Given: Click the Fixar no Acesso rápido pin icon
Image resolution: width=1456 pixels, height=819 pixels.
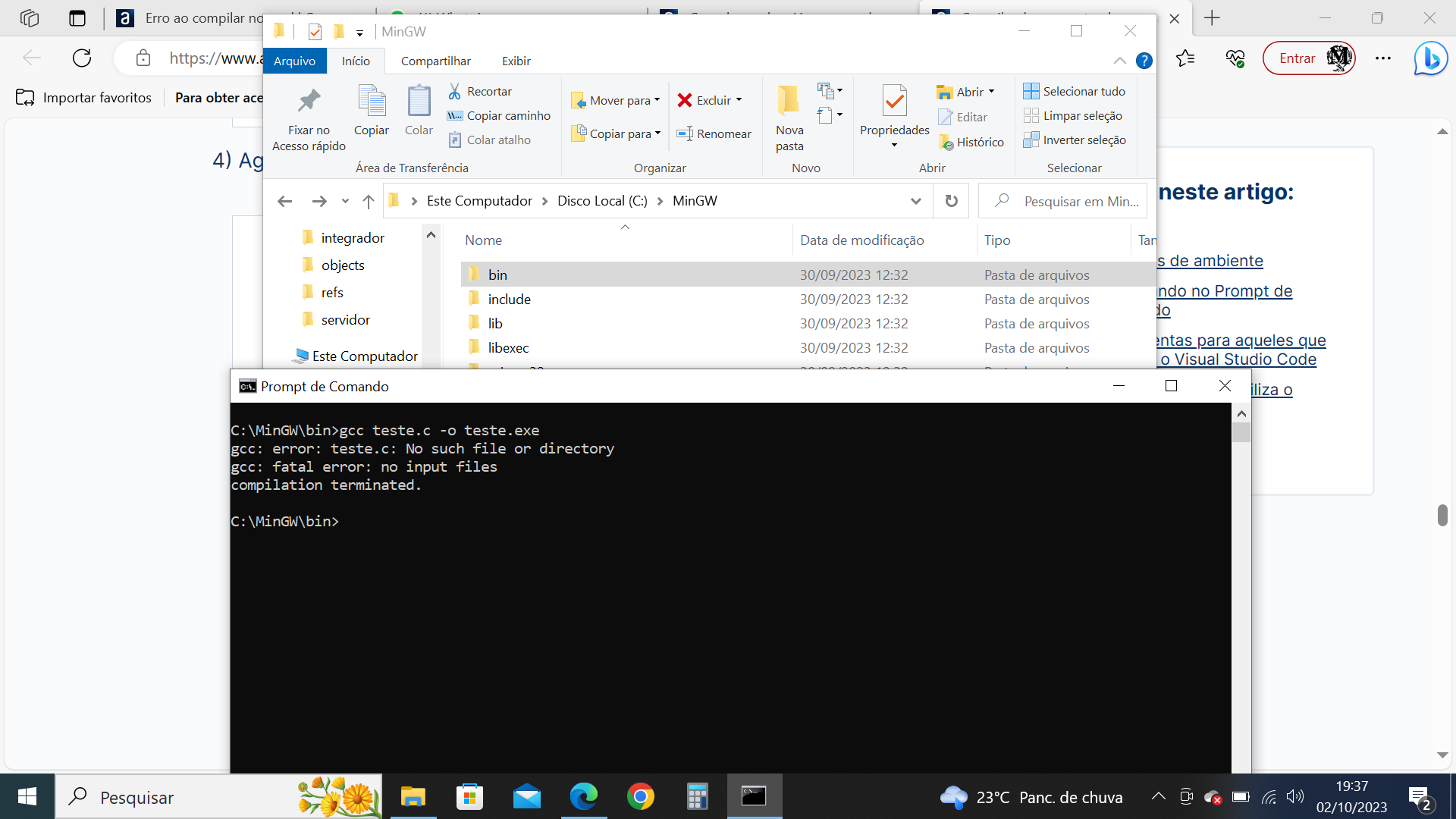Looking at the screenshot, I should click(x=309, y=101).
